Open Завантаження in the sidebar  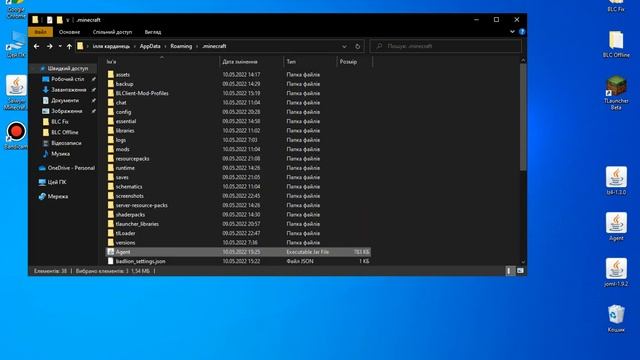(69, 90)
